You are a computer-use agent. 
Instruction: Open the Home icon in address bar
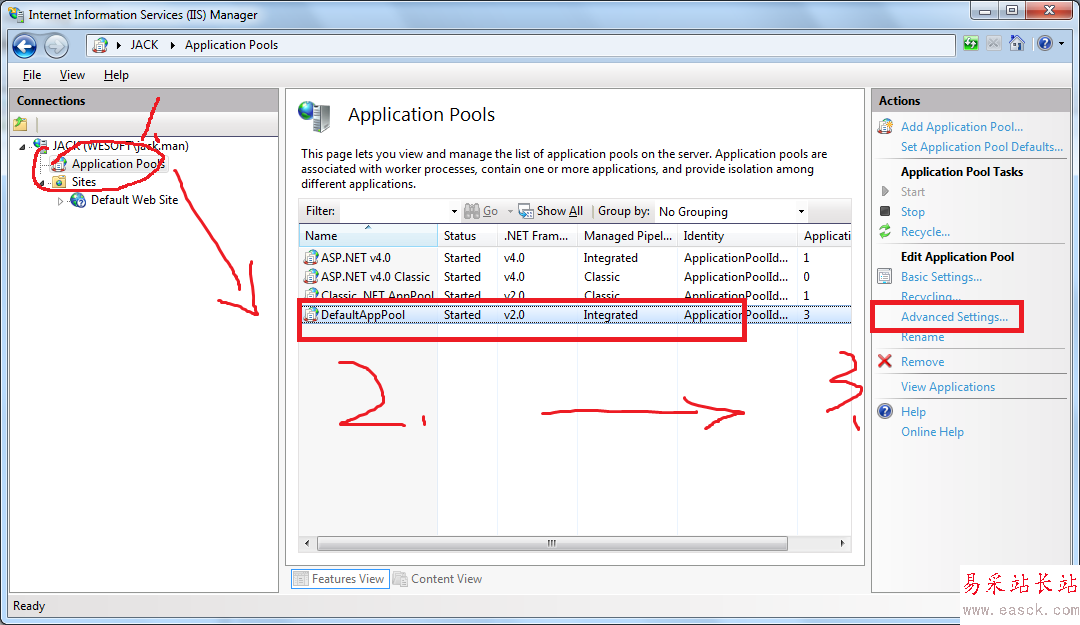[1017, 43]
